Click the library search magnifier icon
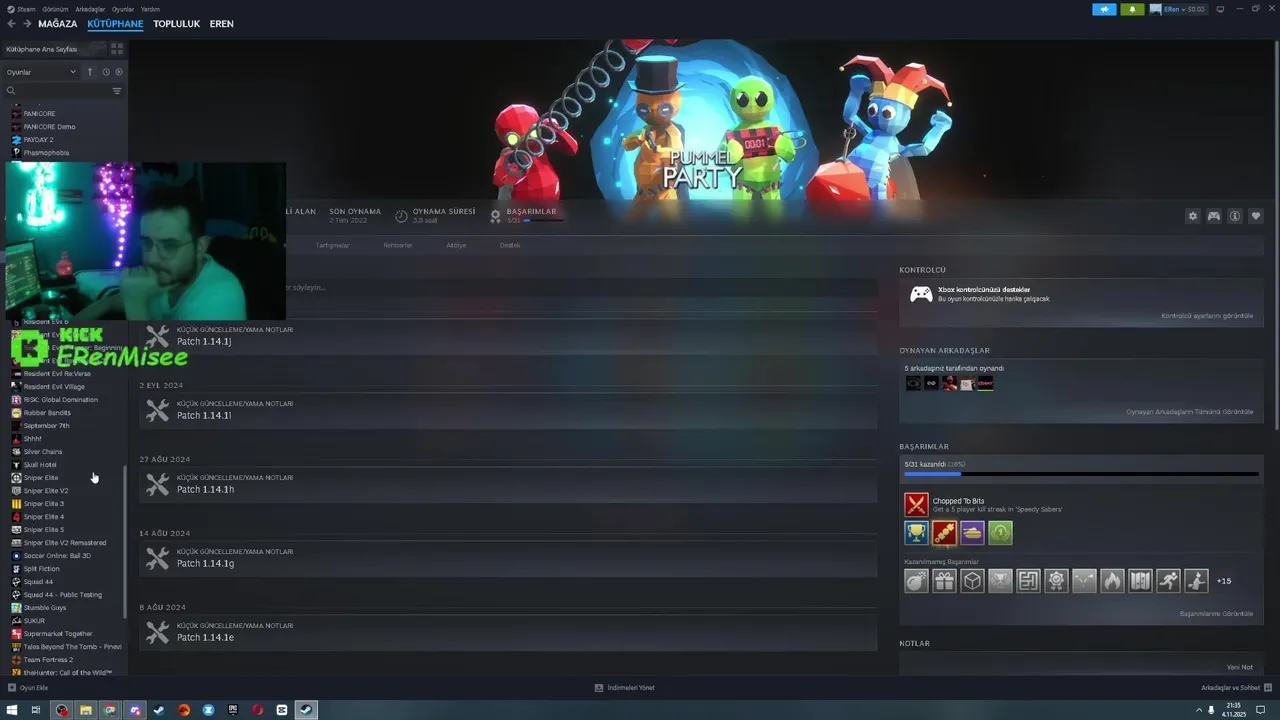The height and width of the screenshot is (720, 1280). (x=11, y=91)
